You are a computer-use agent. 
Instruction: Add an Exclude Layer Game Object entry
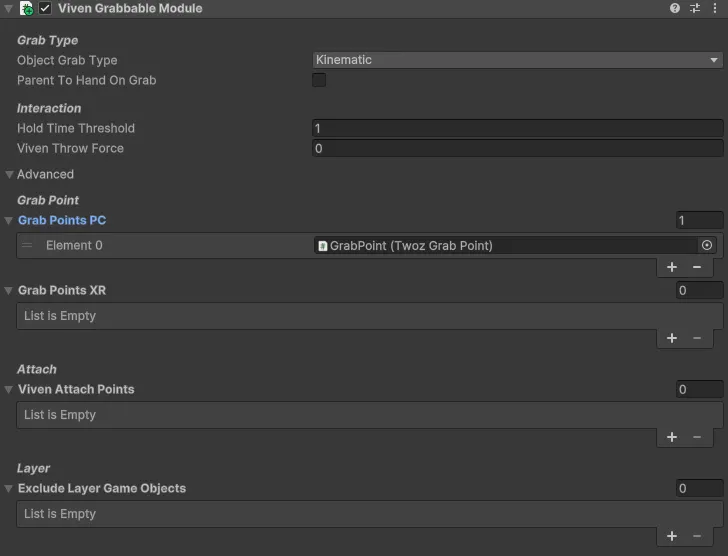pos(672,536)
